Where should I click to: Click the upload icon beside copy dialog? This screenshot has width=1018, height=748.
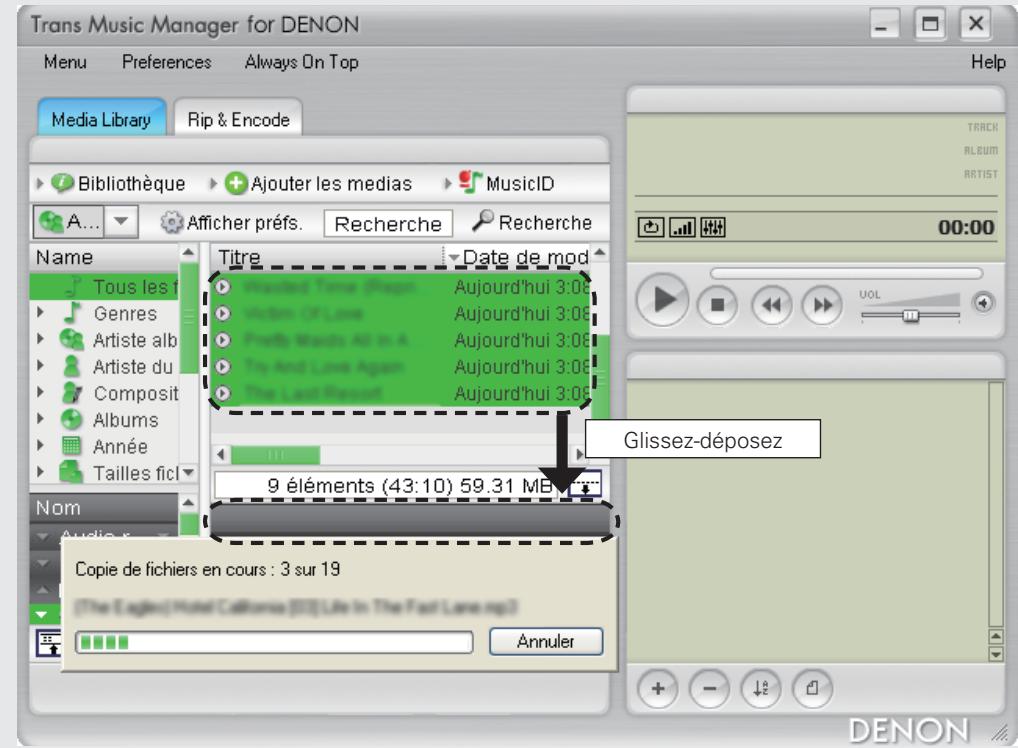point(49,643)
